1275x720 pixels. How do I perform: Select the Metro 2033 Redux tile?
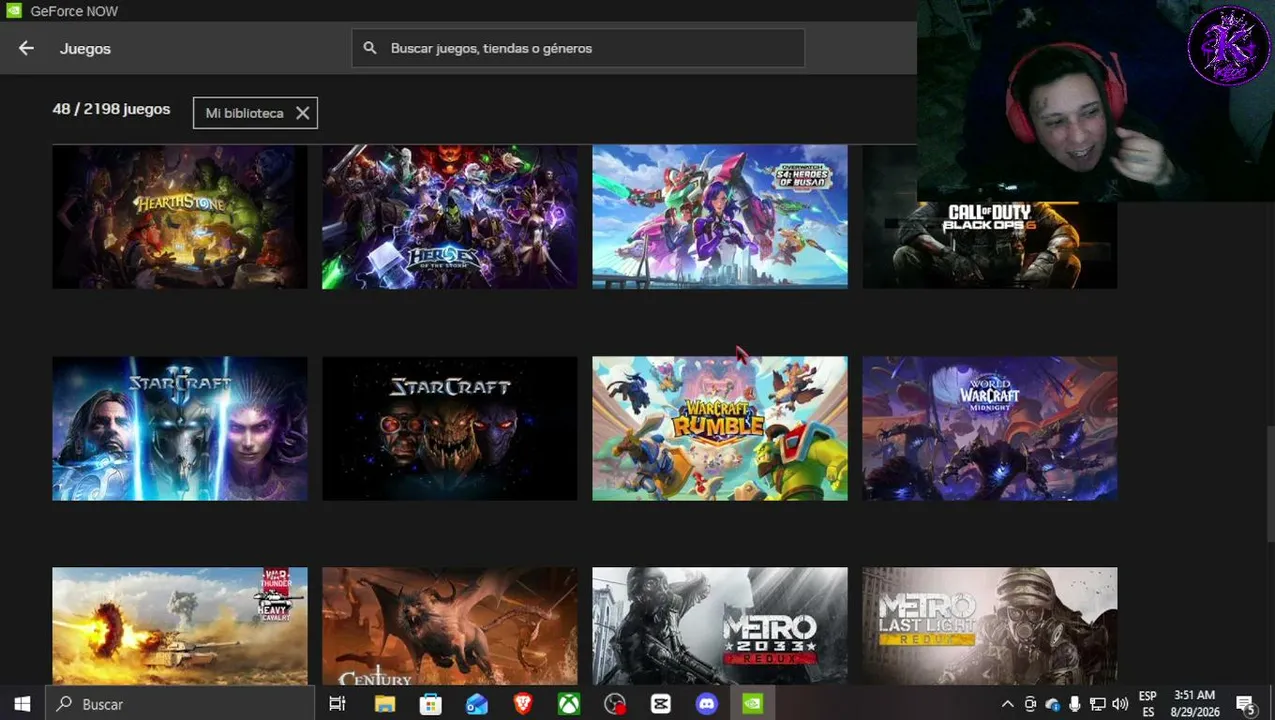pos(720,626)
